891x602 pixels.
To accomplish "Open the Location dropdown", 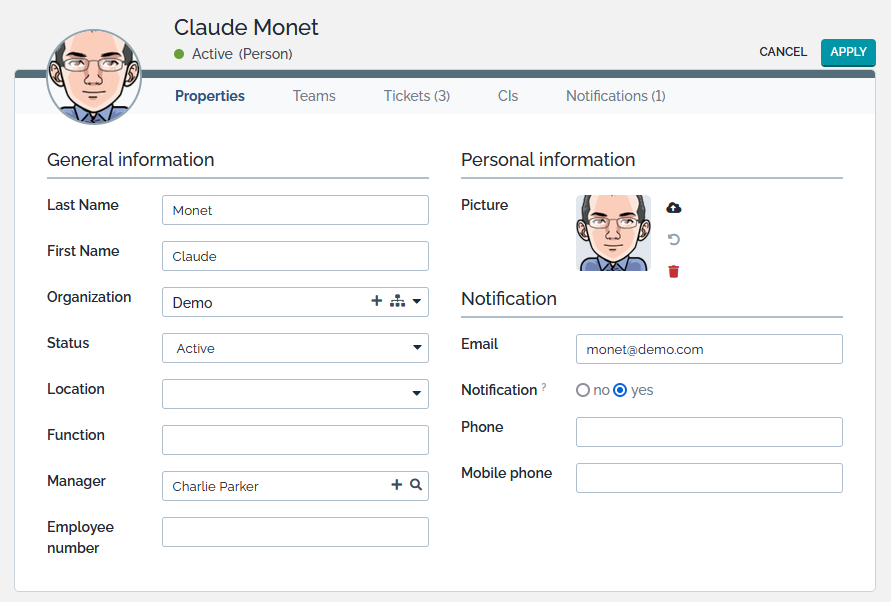I will [x=417, y=394].
